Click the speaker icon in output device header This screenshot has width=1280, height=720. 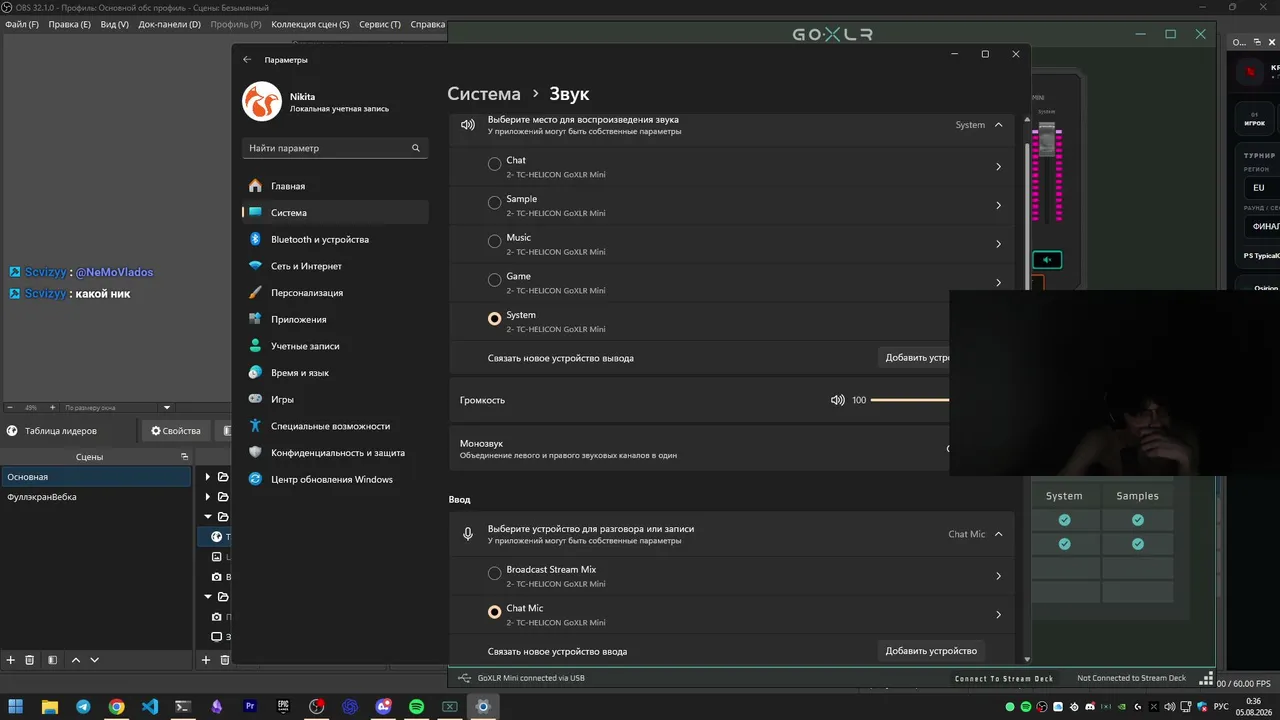click(467, 125)
